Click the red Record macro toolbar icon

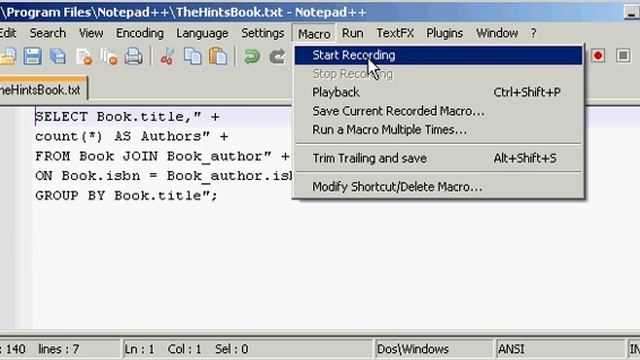(x=598, y=56)
